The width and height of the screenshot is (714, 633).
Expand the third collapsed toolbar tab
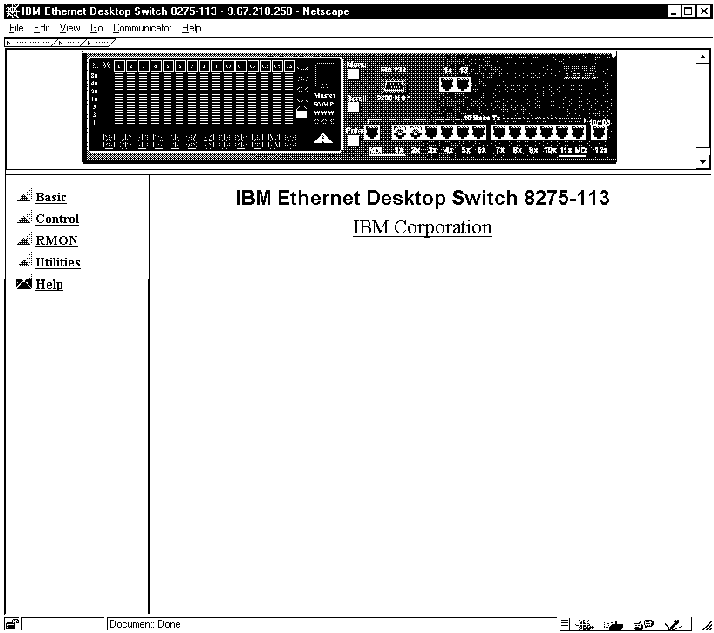pyautogui.click(x=100, y=43)
